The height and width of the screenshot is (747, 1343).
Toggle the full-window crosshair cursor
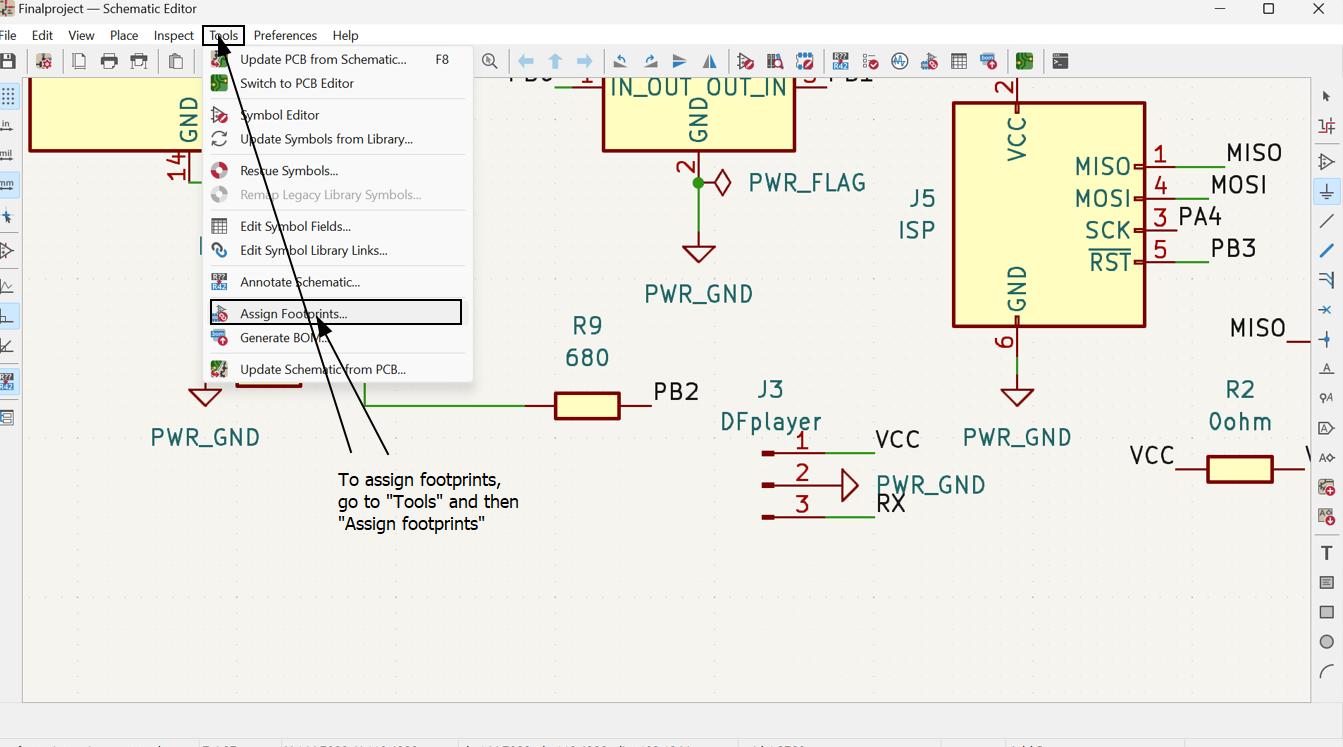[x=7, y=215]
